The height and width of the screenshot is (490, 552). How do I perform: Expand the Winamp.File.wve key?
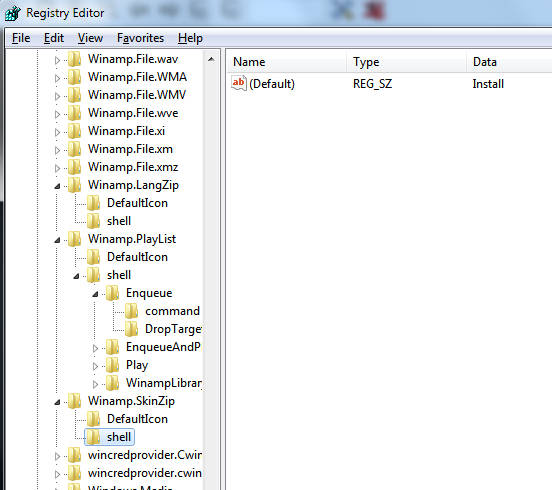[x=57, y=114]
